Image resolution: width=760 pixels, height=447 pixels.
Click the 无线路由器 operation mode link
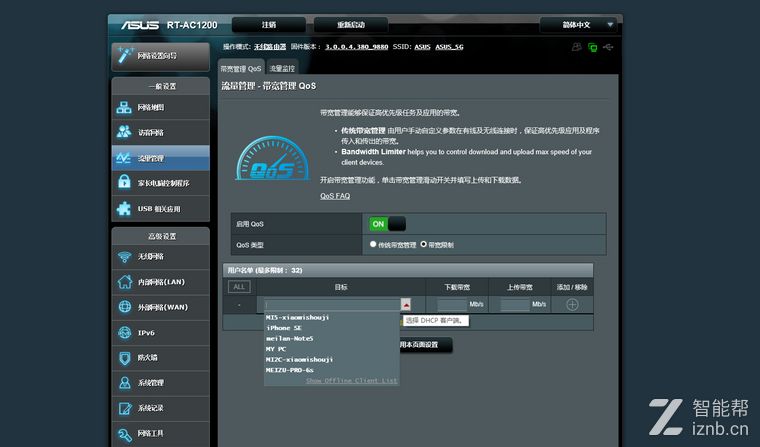(x=270, y=47)
